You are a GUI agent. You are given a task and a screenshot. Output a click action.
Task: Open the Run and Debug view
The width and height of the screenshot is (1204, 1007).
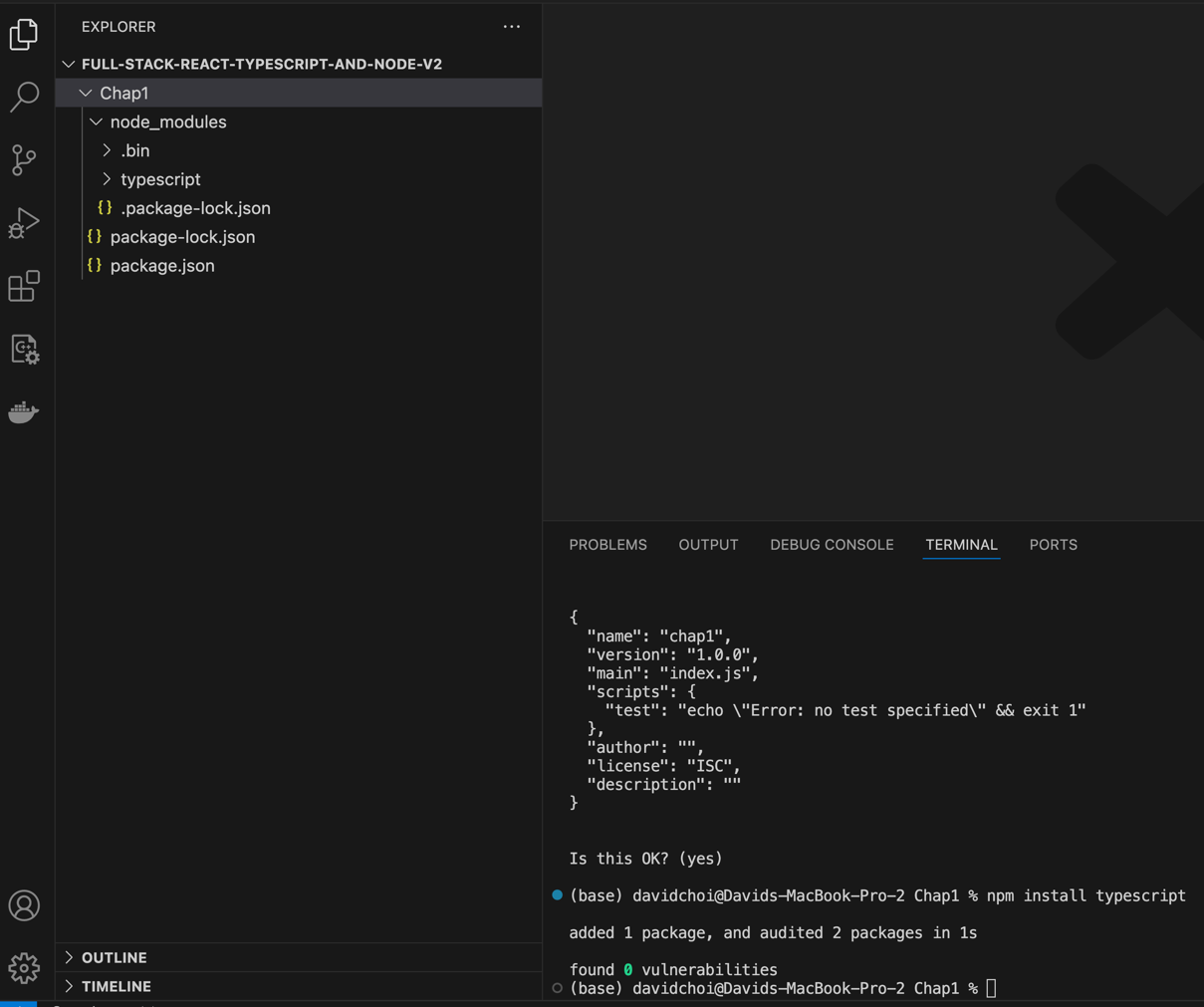24,223
